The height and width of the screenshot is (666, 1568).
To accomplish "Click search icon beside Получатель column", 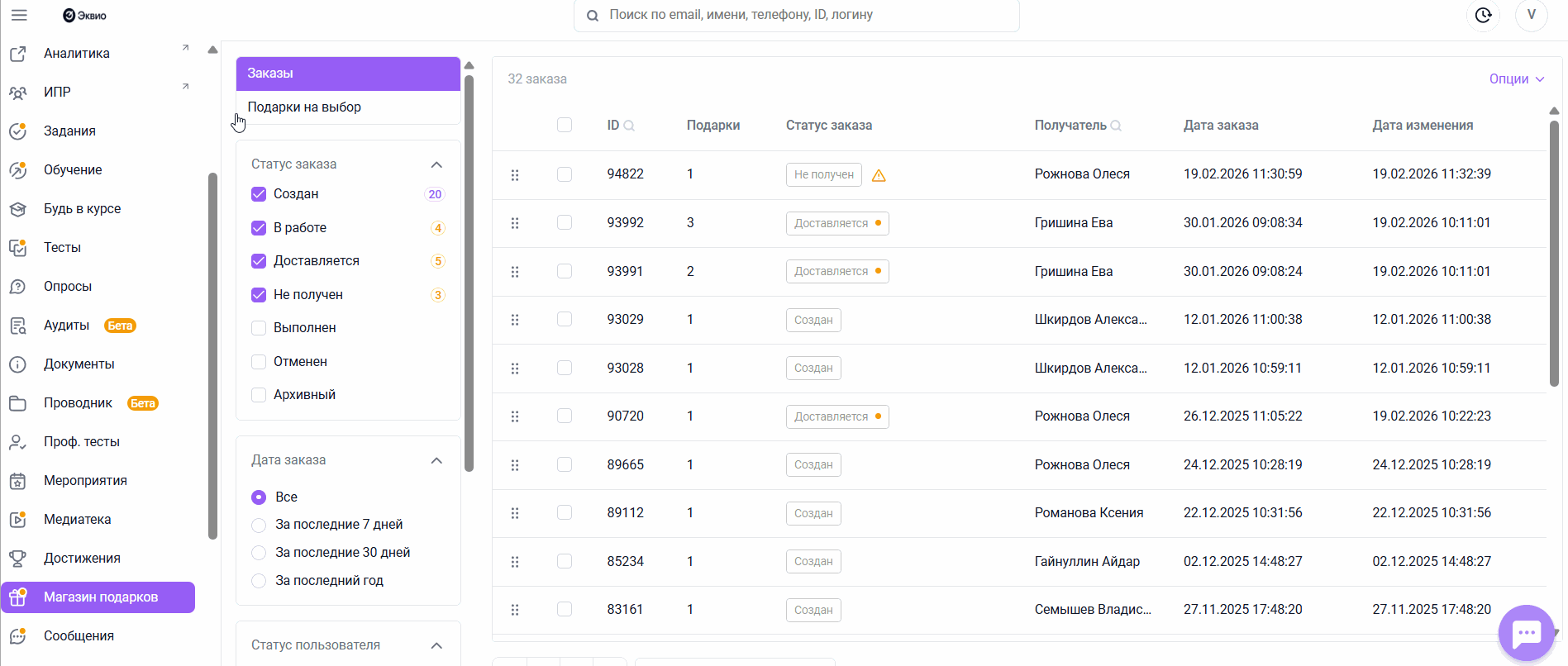I will coord(1116,126).
